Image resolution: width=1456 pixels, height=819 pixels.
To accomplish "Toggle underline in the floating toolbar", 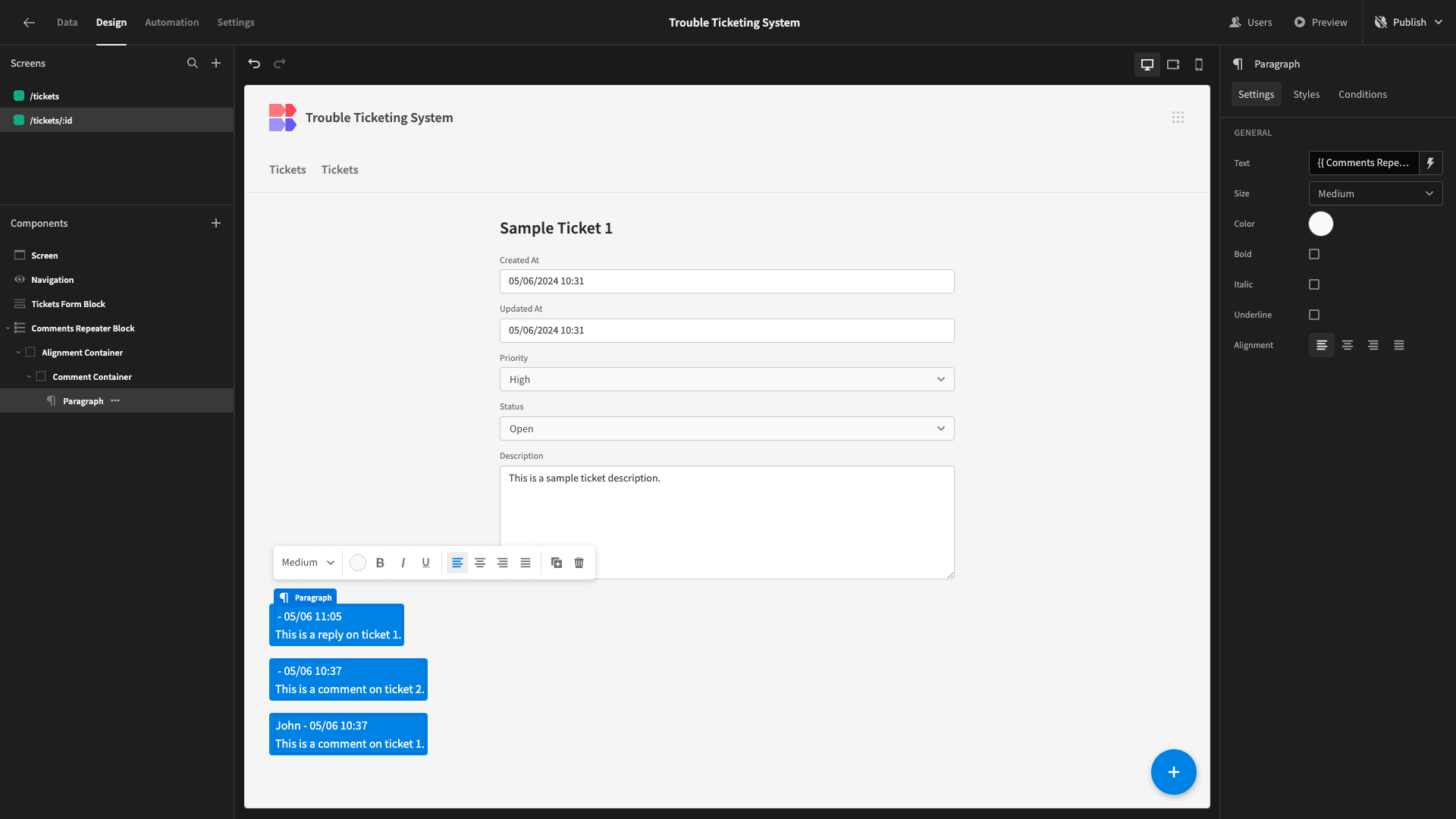I will (x=425, y=563).
